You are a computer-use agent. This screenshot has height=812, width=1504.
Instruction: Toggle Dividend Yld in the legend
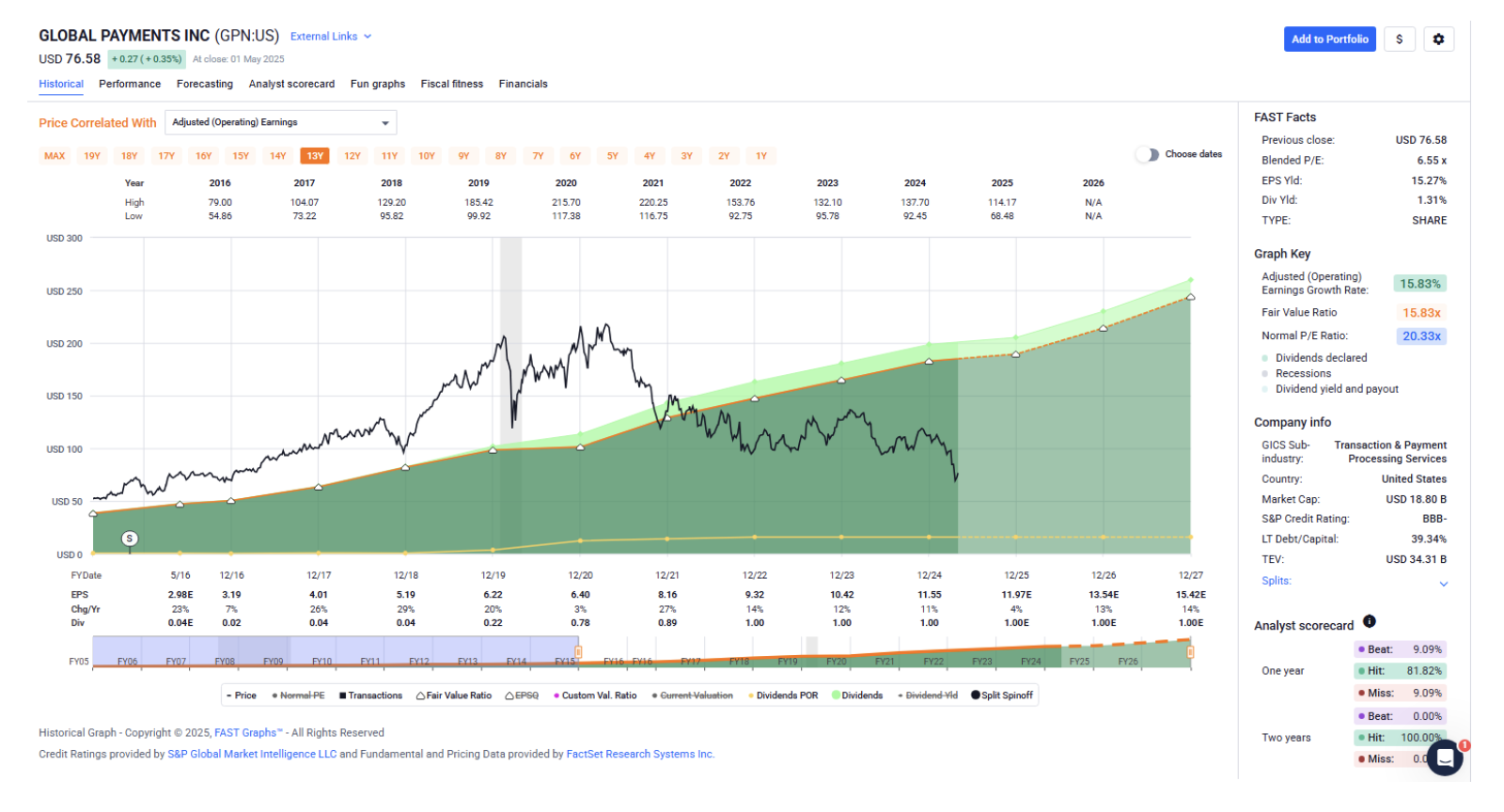928,695
